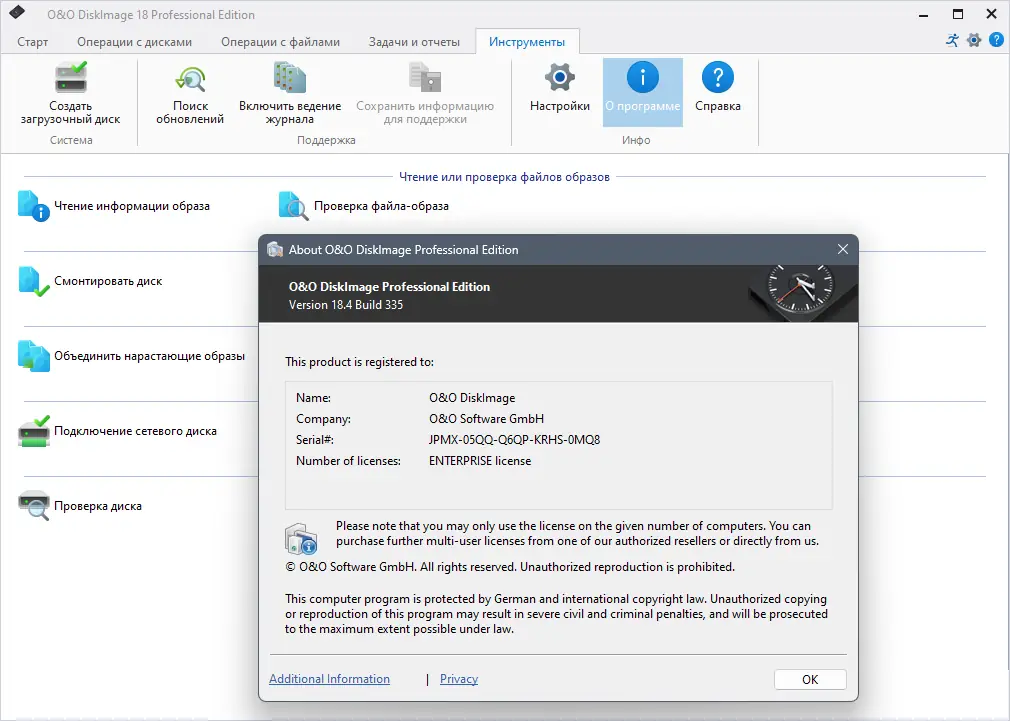Screen dimensions: 1010x721
Task: Click the greyed-out Сохранить информацию для поддержки icon
Action: pos(425,77)
